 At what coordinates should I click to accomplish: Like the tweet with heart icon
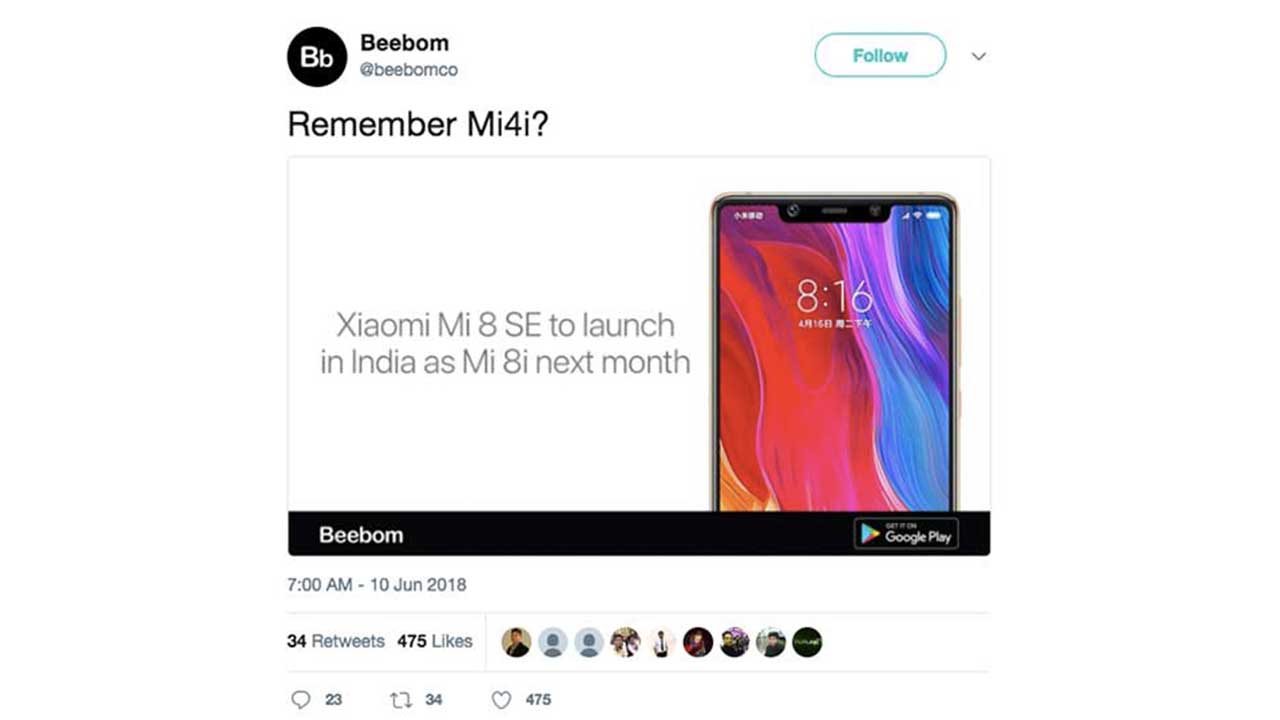click(502, 699)
